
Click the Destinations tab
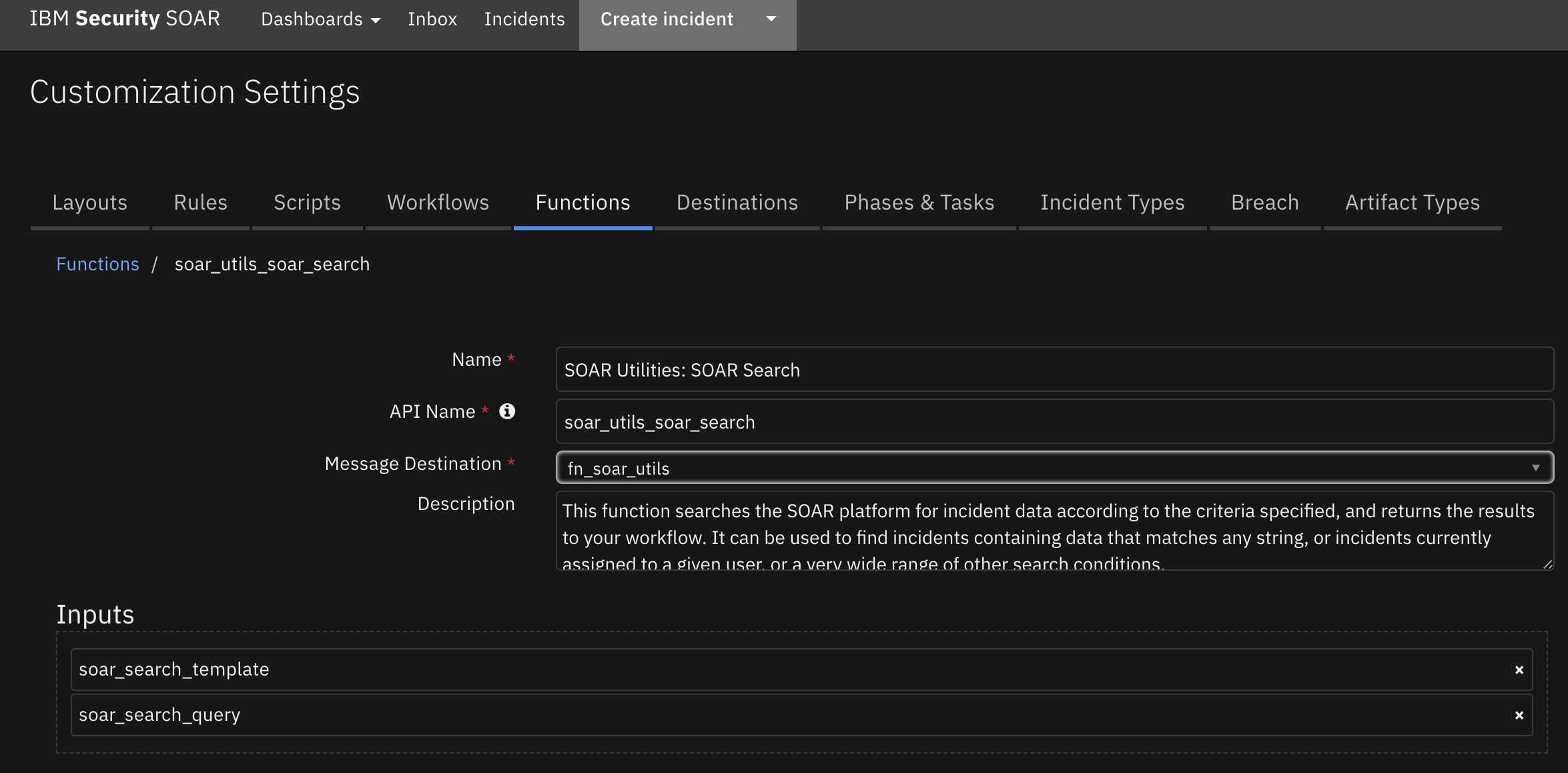coord(737,201)
